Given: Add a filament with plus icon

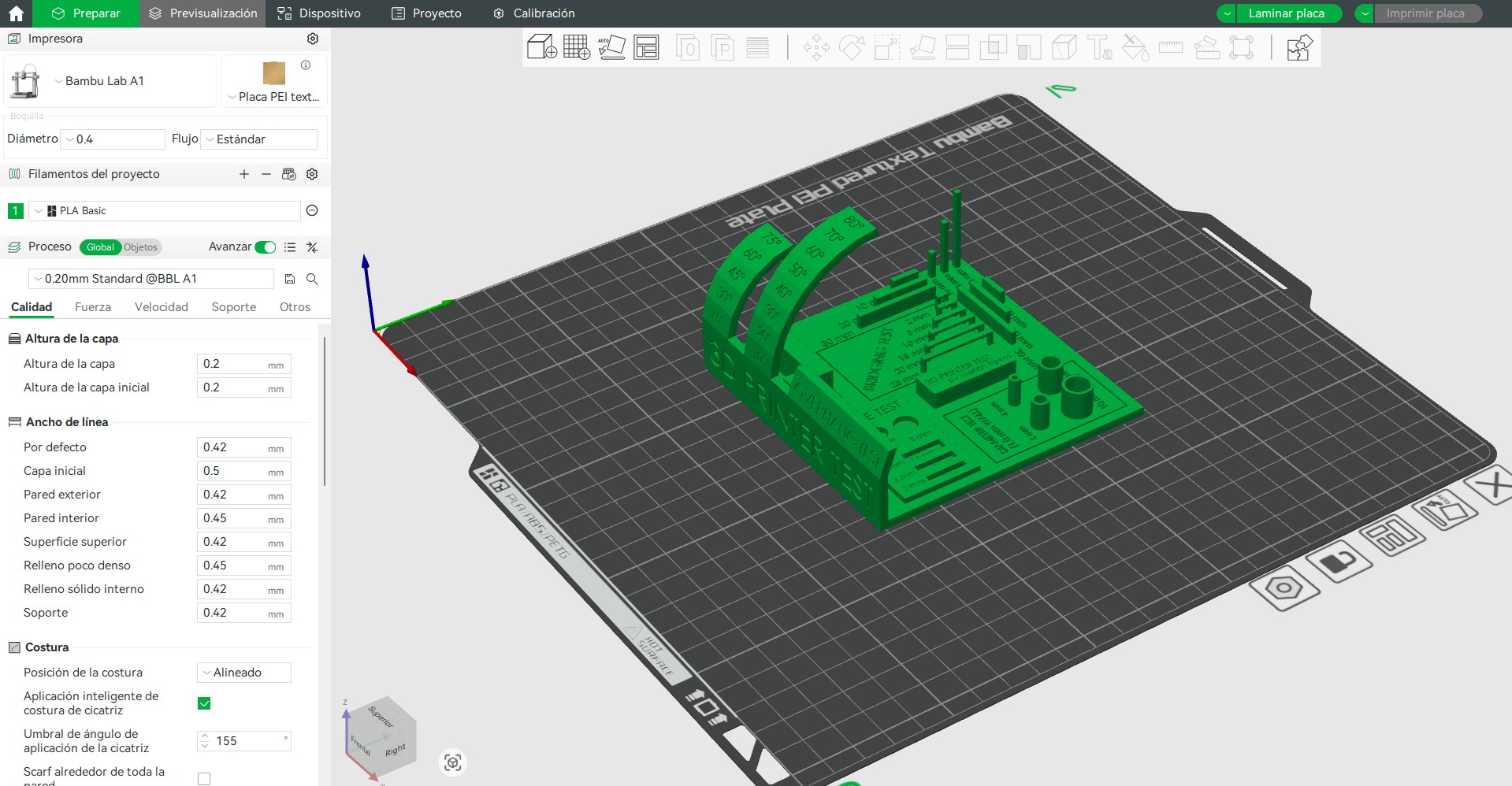Looking at the screenshot, I should (x=244, y=174).
